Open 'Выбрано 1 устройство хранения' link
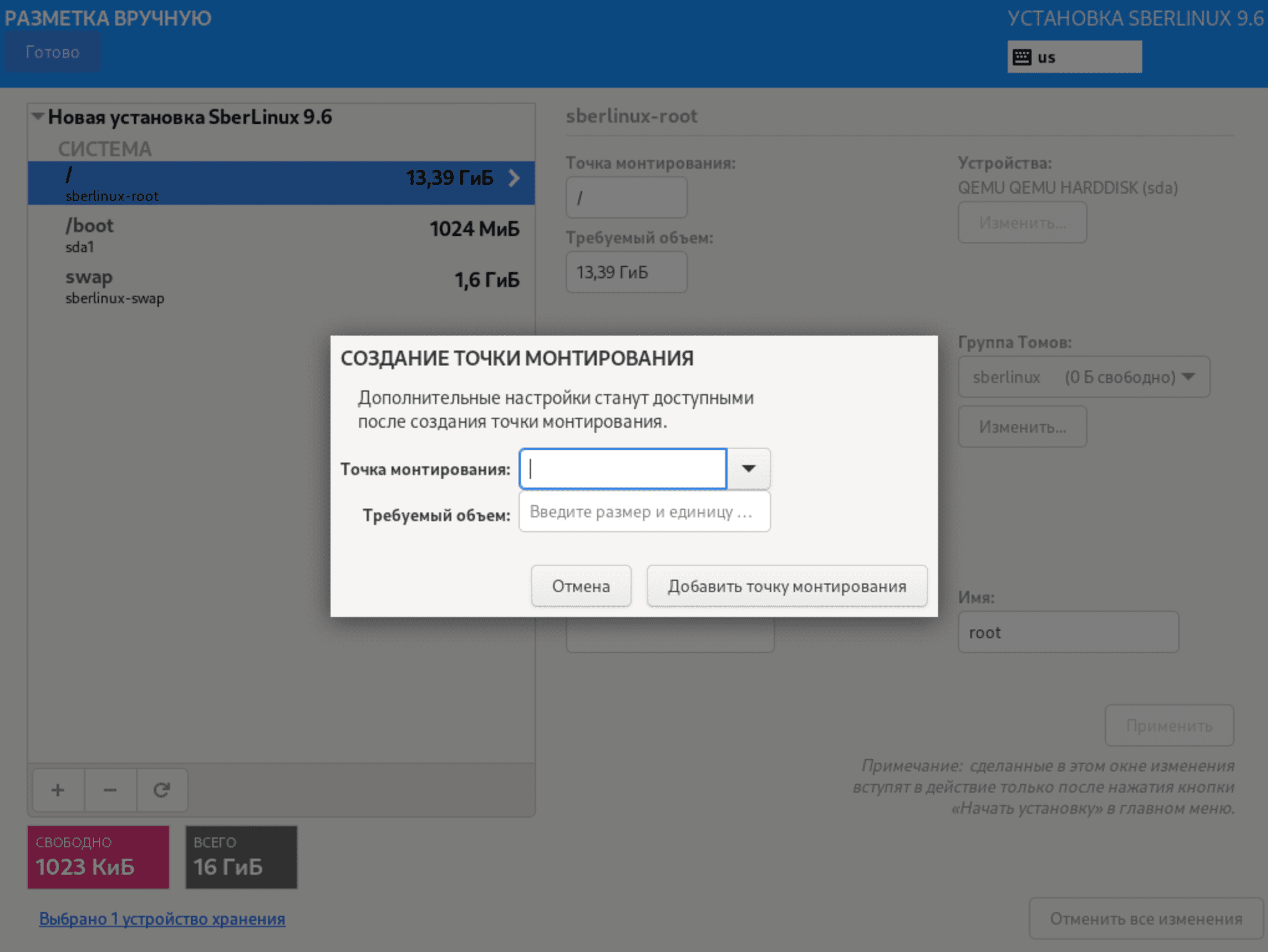Viewport: 1268px width, 952px height. tap(162, 918)
